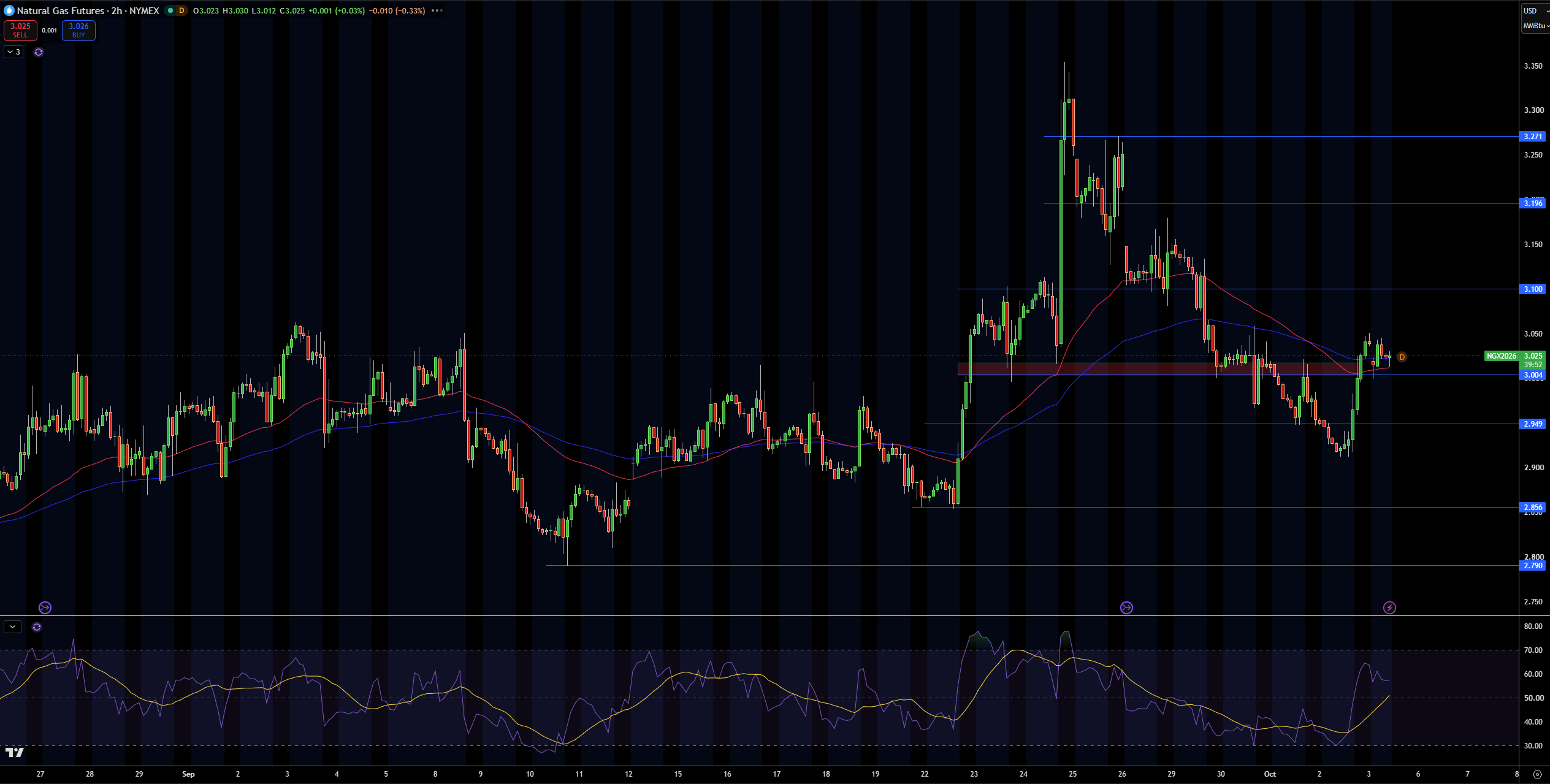Collapse the indicator legend showing 3
1550x784 pixels.
click(x=13, y=52)
